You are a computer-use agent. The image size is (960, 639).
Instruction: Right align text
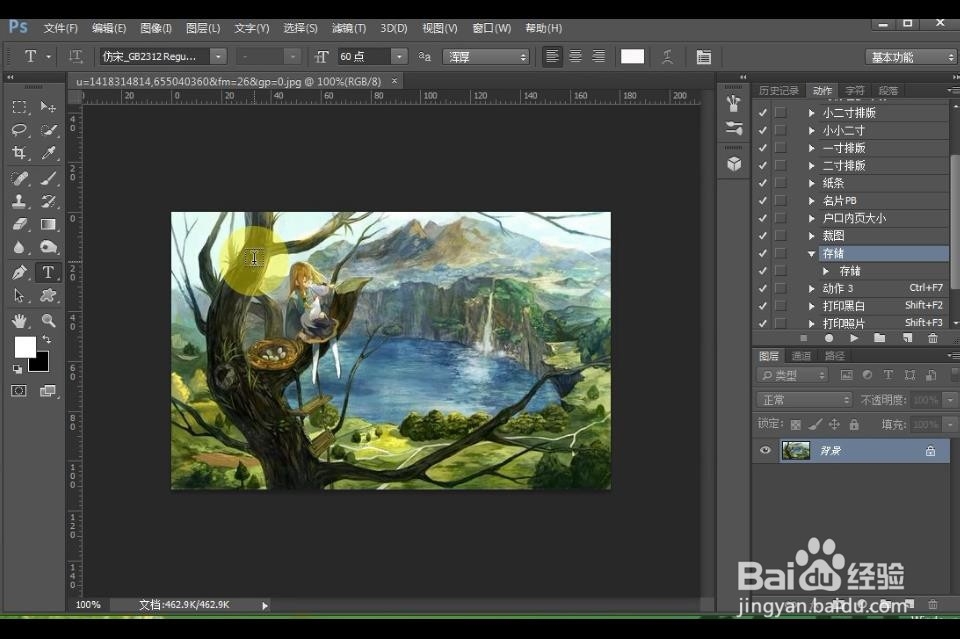[599, 57]
